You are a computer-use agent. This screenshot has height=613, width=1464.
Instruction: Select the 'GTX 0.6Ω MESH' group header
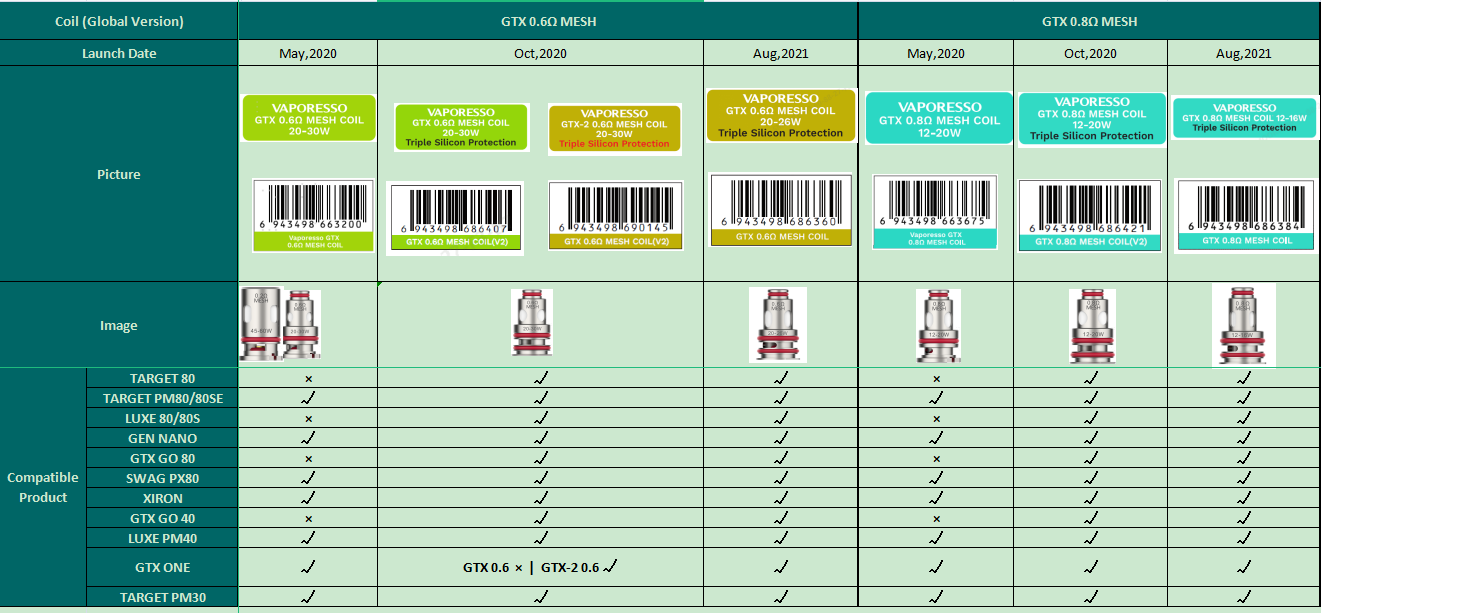click(x=548, y=21)
